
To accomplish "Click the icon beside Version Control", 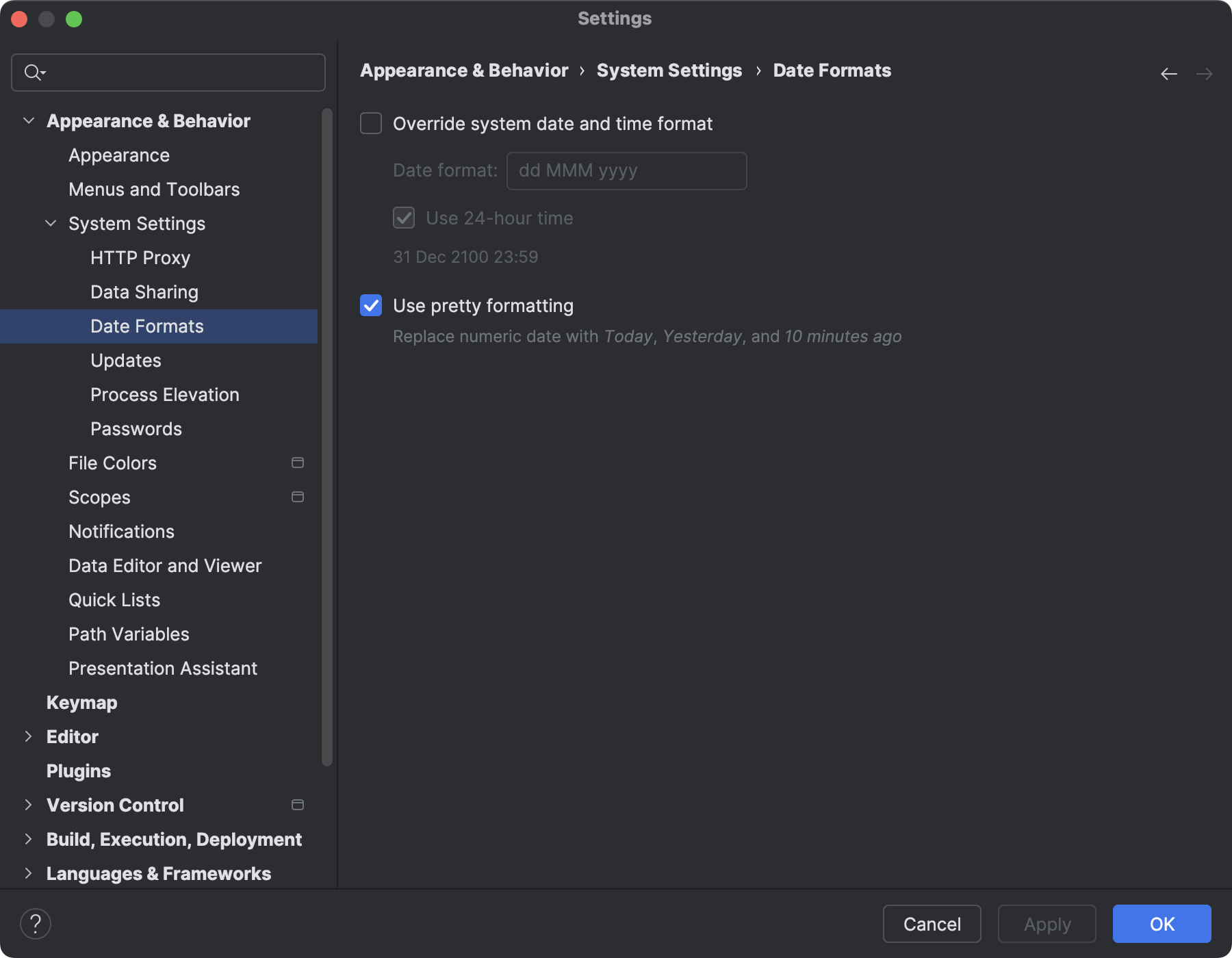I will (298, 805).
